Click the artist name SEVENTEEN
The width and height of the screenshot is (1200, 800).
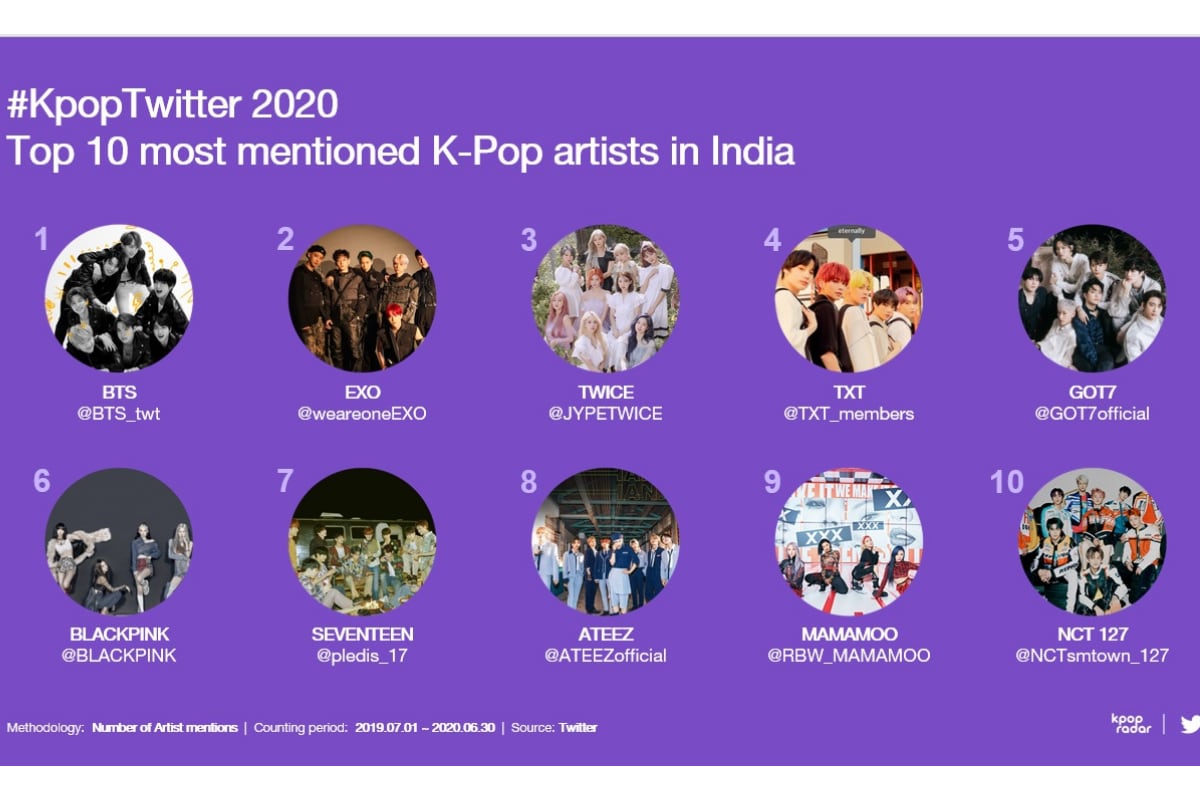click(x=362, y=635)
